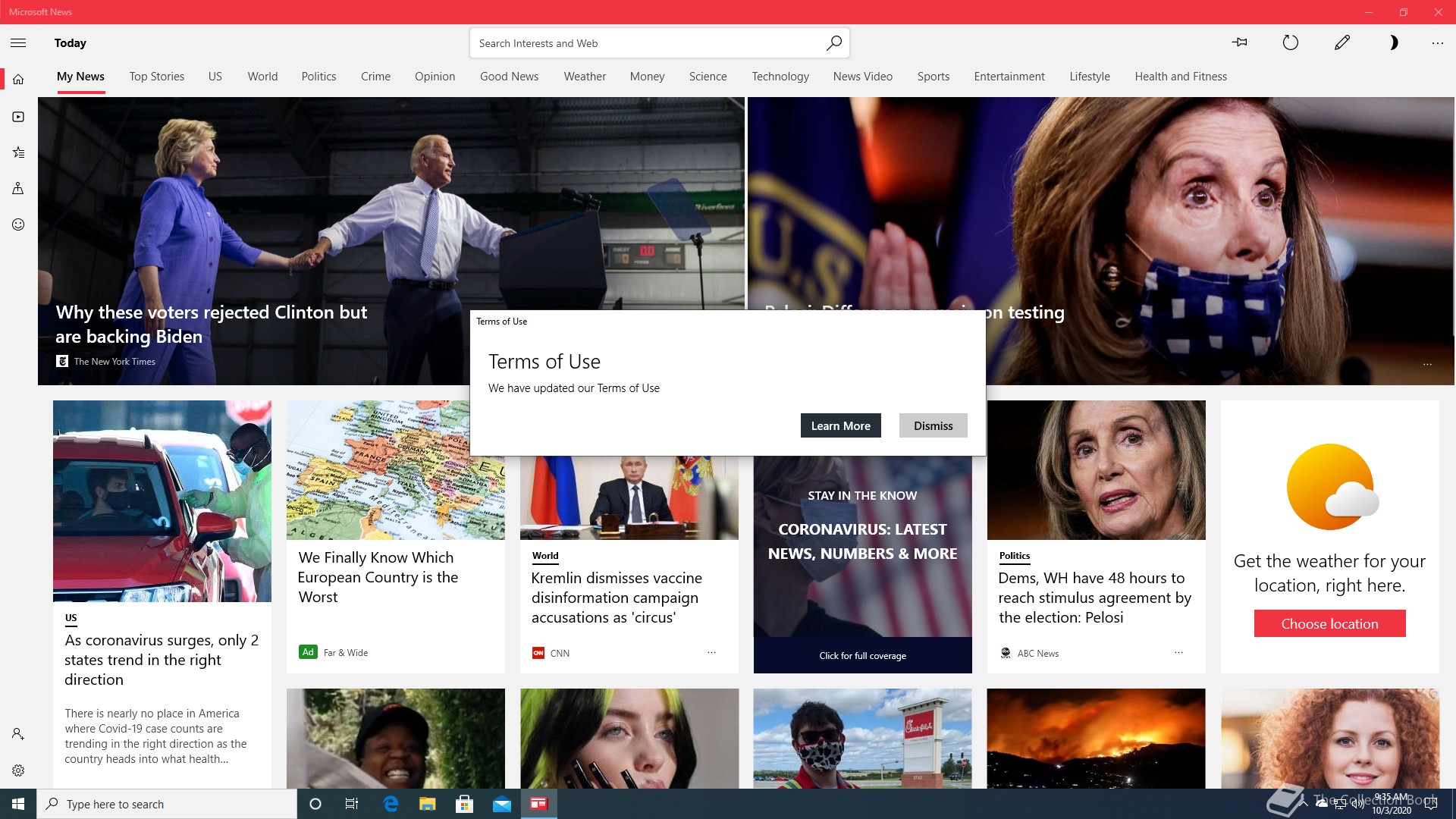Pin this page with pin icon
This screenshot has height=819, width=1456.
(x=1240, y=42)
